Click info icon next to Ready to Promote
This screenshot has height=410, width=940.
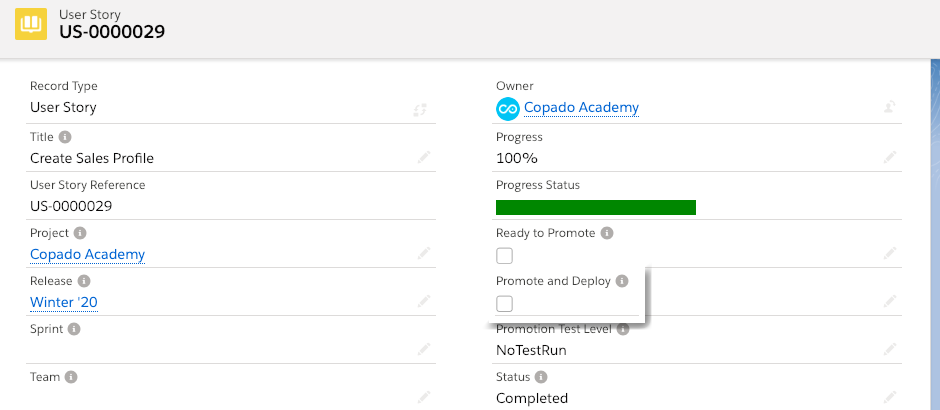point(607,233)
